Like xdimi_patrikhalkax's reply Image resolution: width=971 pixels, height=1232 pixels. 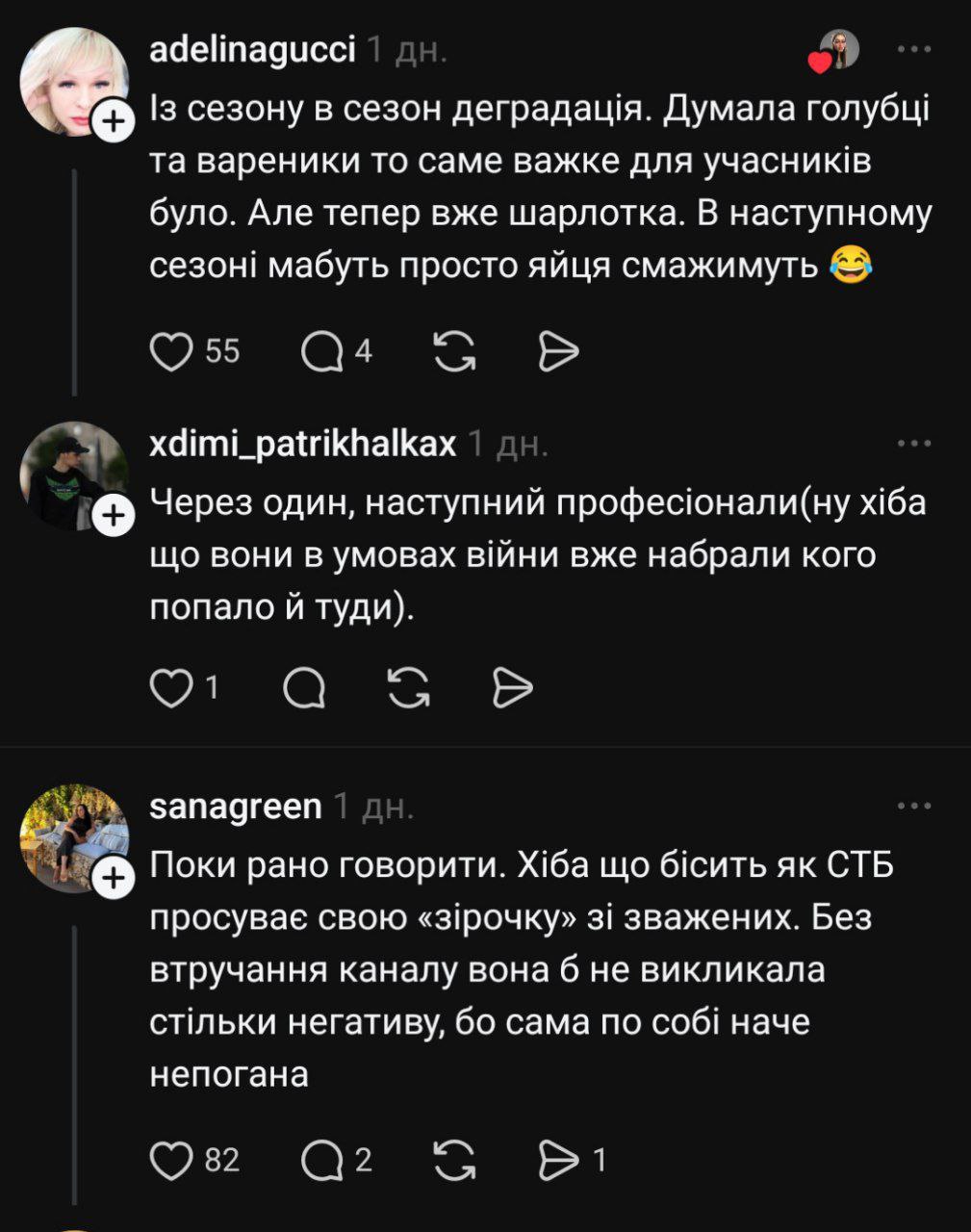point(171,688)
